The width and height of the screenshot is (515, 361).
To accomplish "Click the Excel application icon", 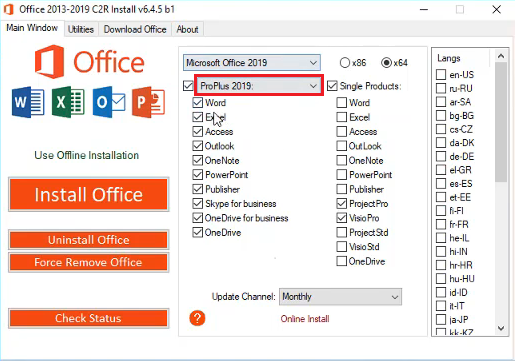I will [68, 102].
